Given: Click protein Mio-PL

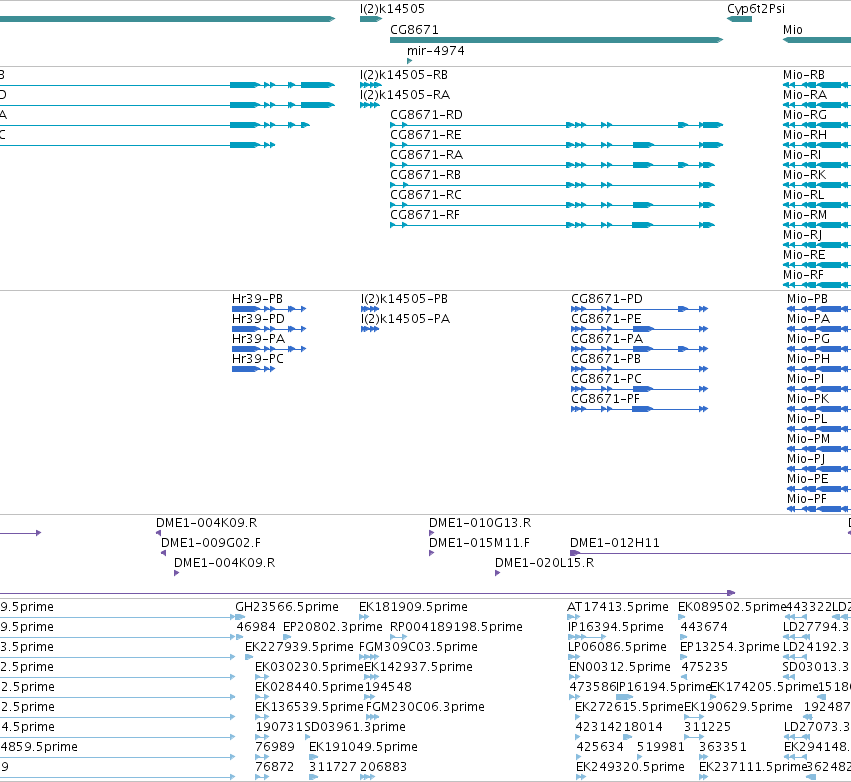Looking at the screenshot, I should click(807, 419).
